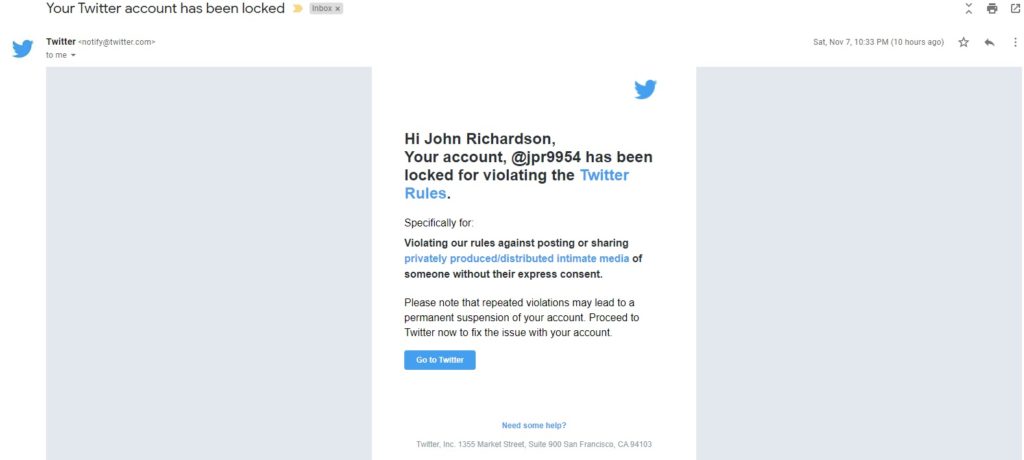
Task: Click the 'Need some help?' link
Action: (534, 425)
